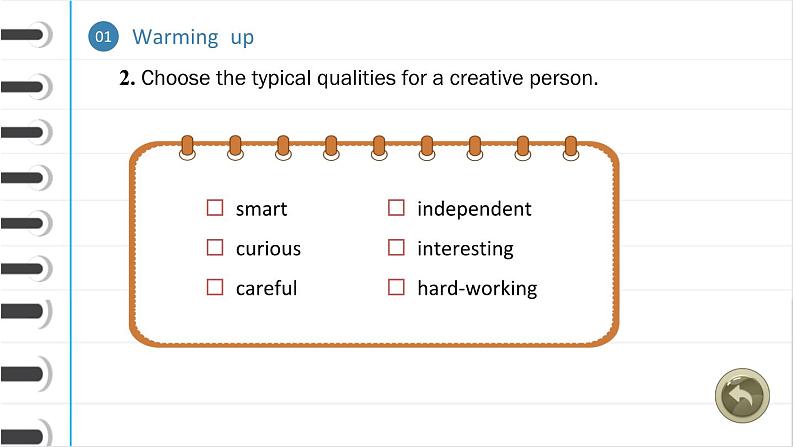Click the blue 01 section badge
Screen dimensions: 794x447
[104, 38]
